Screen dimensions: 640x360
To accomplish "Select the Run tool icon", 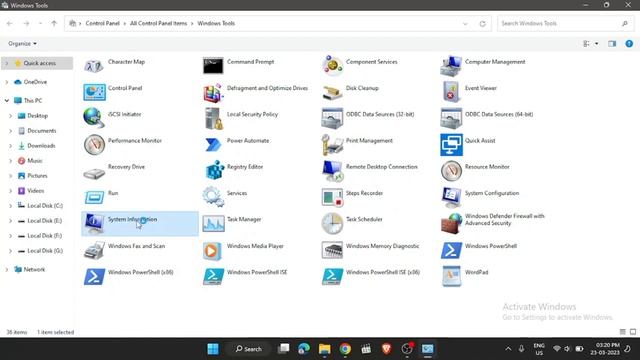I will [x=94, y=198].
